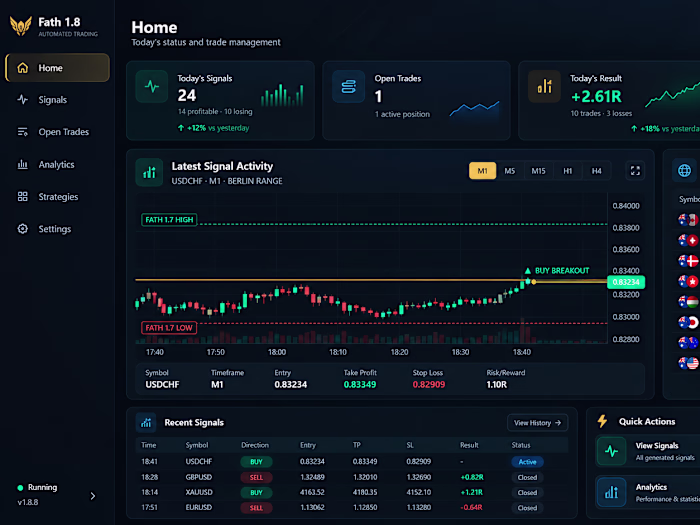Select the GBPUSD symbol cell
Screen dimensions: 700x525
click(x=199, y=477)
